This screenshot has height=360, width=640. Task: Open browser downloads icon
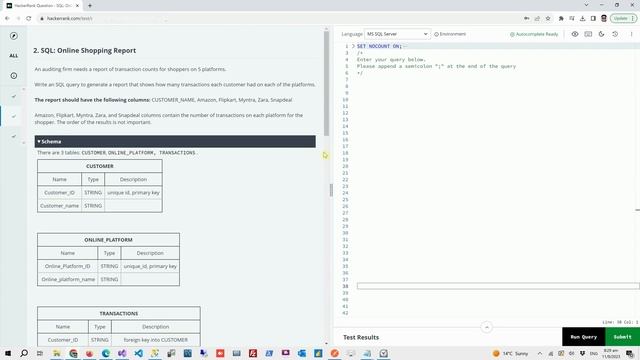(582, 18)
